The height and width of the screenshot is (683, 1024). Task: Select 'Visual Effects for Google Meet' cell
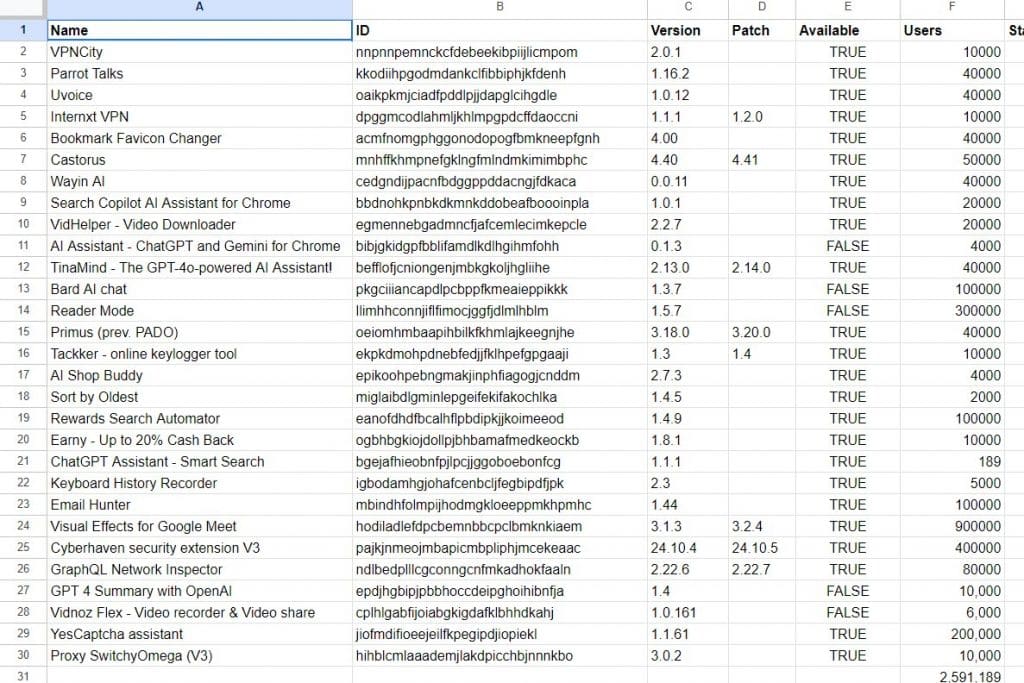[199, 526]
